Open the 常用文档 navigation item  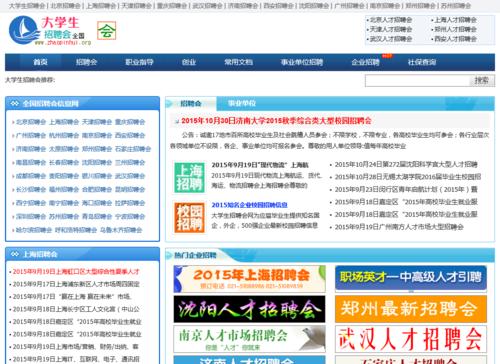[238, 62]
